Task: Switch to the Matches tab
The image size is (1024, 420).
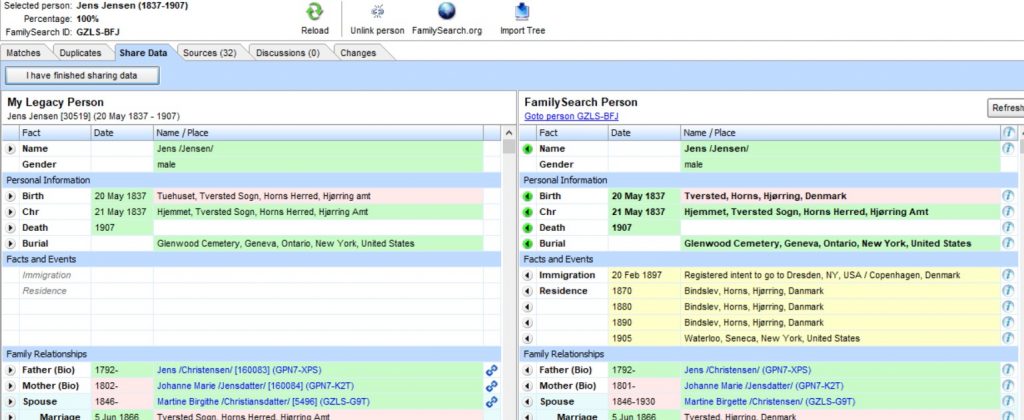Action: (24, 53)
